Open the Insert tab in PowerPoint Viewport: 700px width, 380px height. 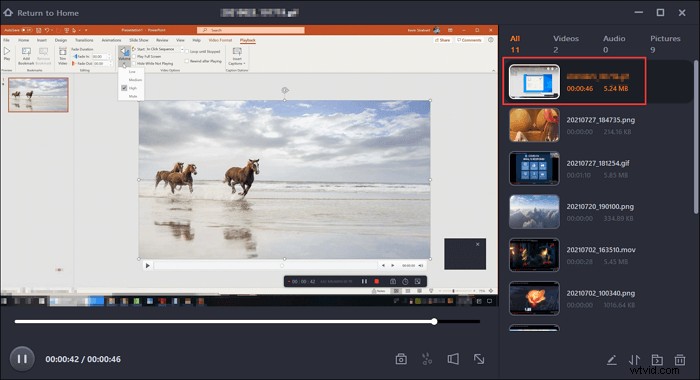pyautogui.click(x=42, y=40)
